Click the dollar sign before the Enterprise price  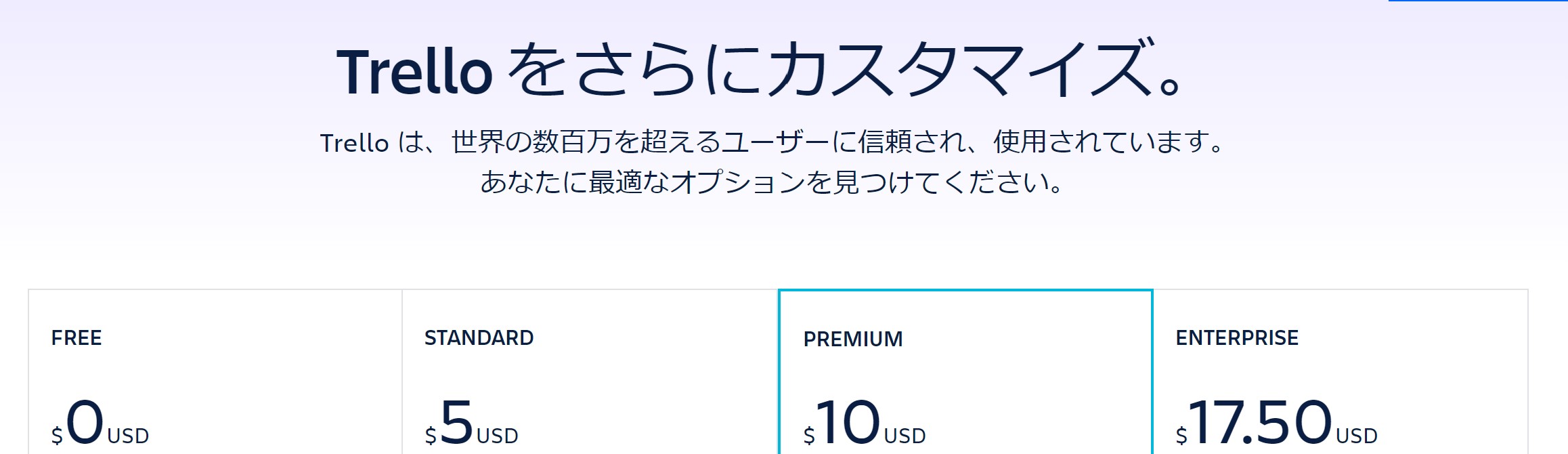coord(1181,436)
